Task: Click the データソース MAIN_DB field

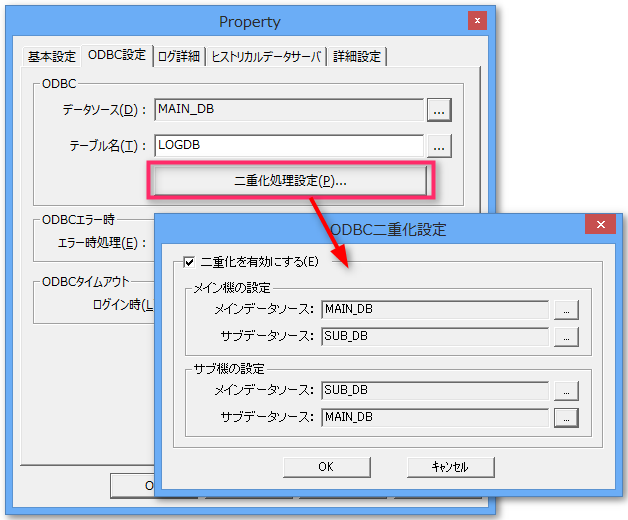Action: coord(288,108)
